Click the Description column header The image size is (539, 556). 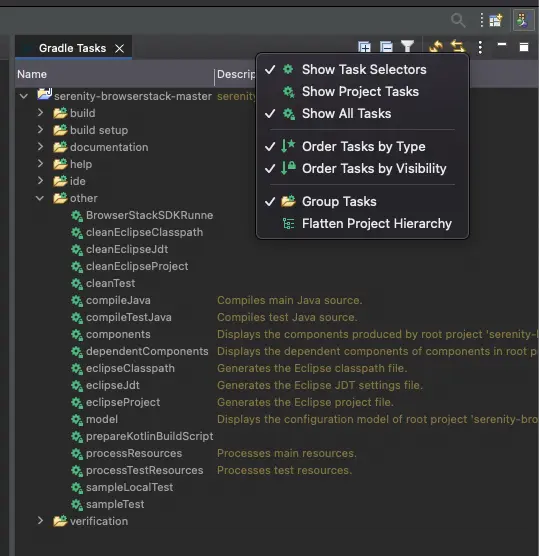pos(236,74)
